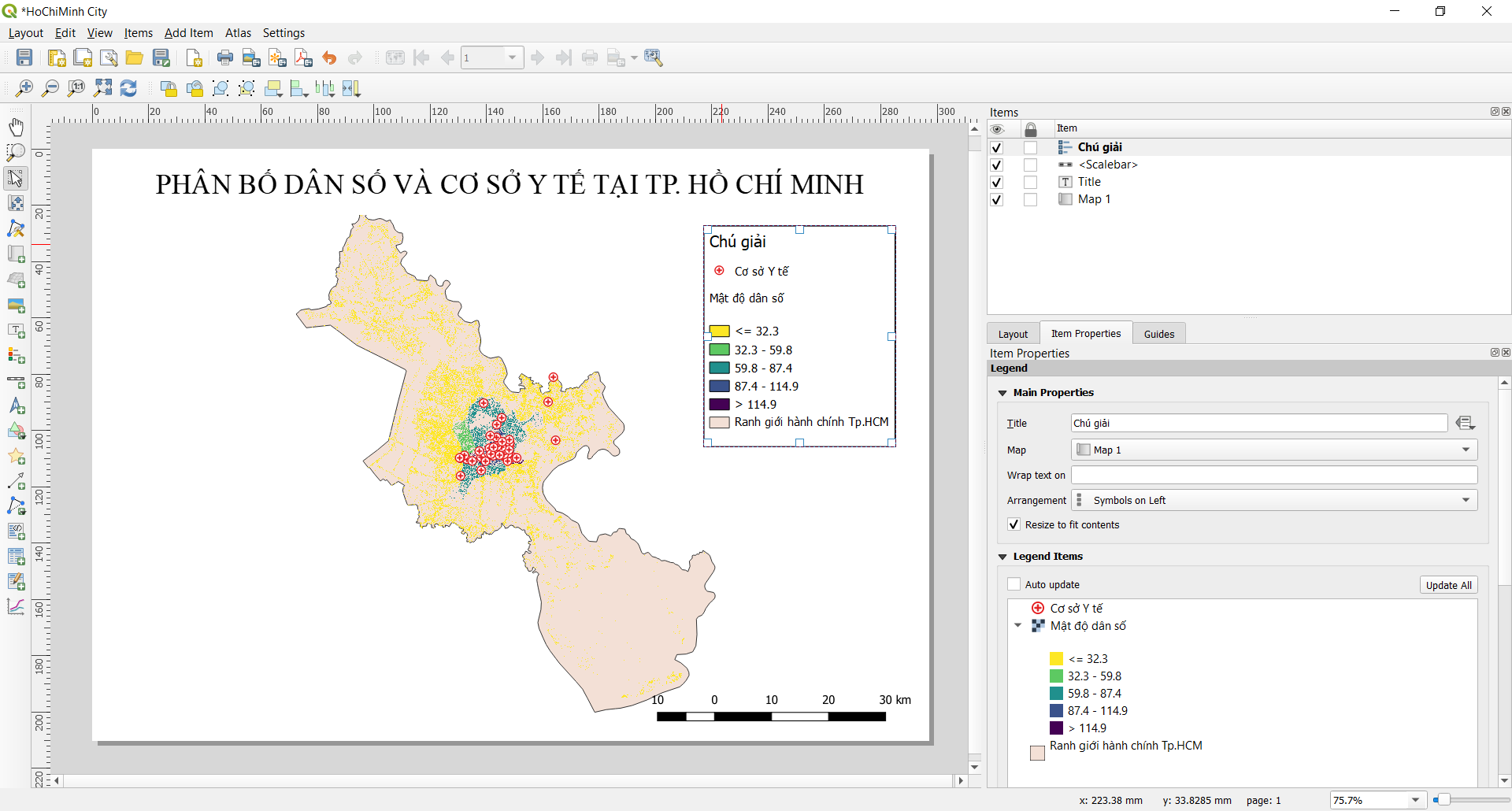Image resolution: width=1512 pixels, height=811 pixels.
Task: Add items from template folder icon
Action: pyautogui.click(x=135, y=57)
